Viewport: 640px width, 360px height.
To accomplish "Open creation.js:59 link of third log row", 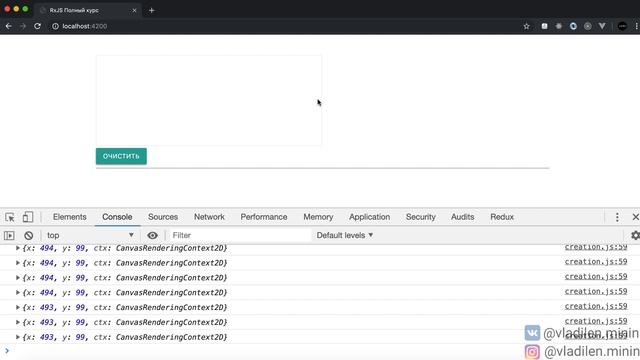I will coord(596,276).
